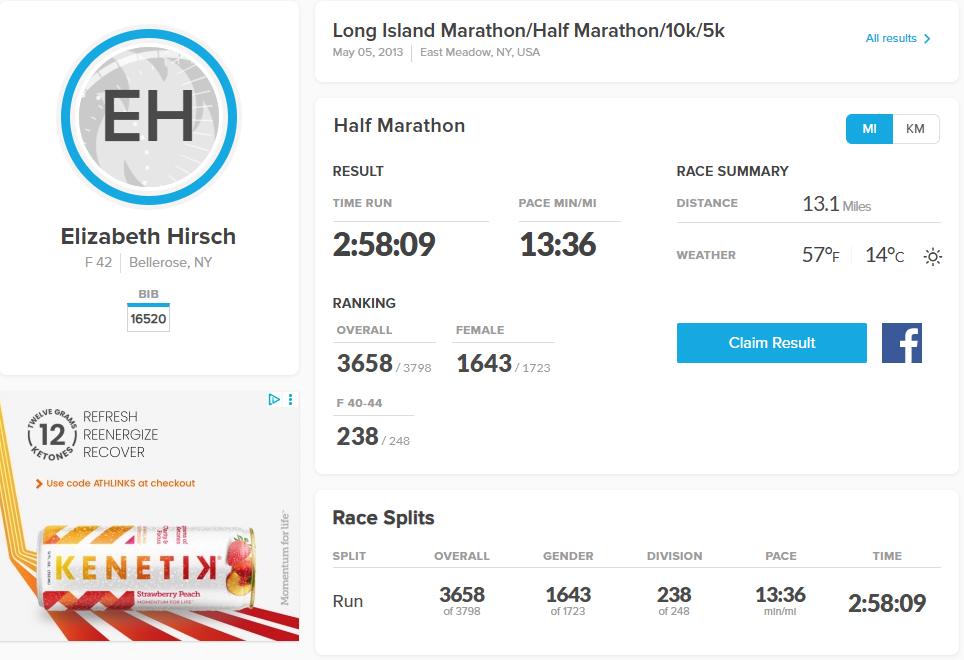This screenshot has height=660, width=964.
Task: Click the bib number 16520 box
Action: click(148, 319)
